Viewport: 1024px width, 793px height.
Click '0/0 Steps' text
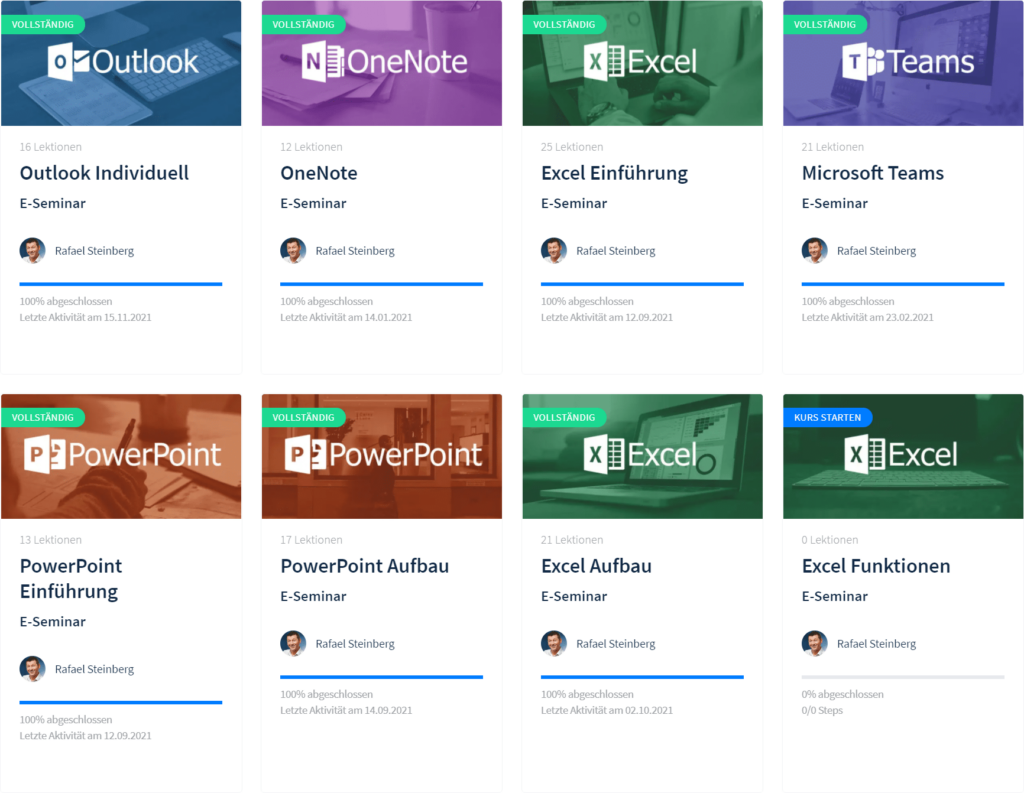[822, 711]
